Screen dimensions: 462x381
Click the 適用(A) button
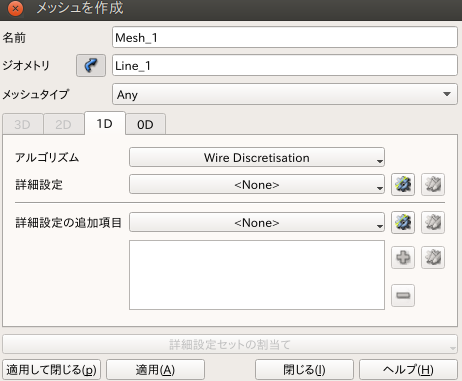pos(155,370)
